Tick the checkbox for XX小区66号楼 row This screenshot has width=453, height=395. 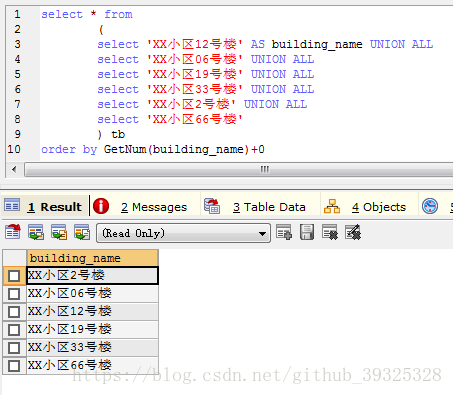14,366
